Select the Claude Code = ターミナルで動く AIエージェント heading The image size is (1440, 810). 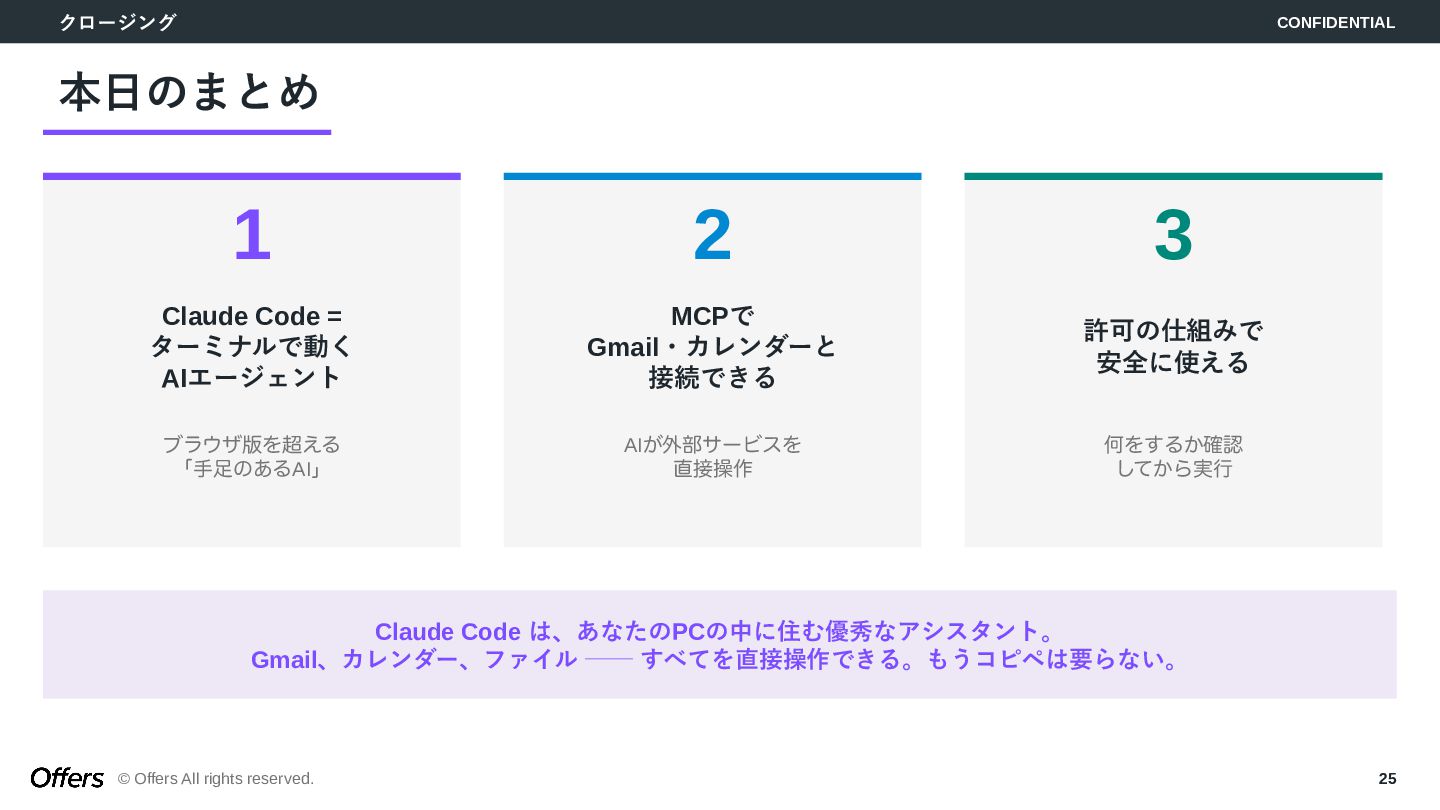[252, 346]
